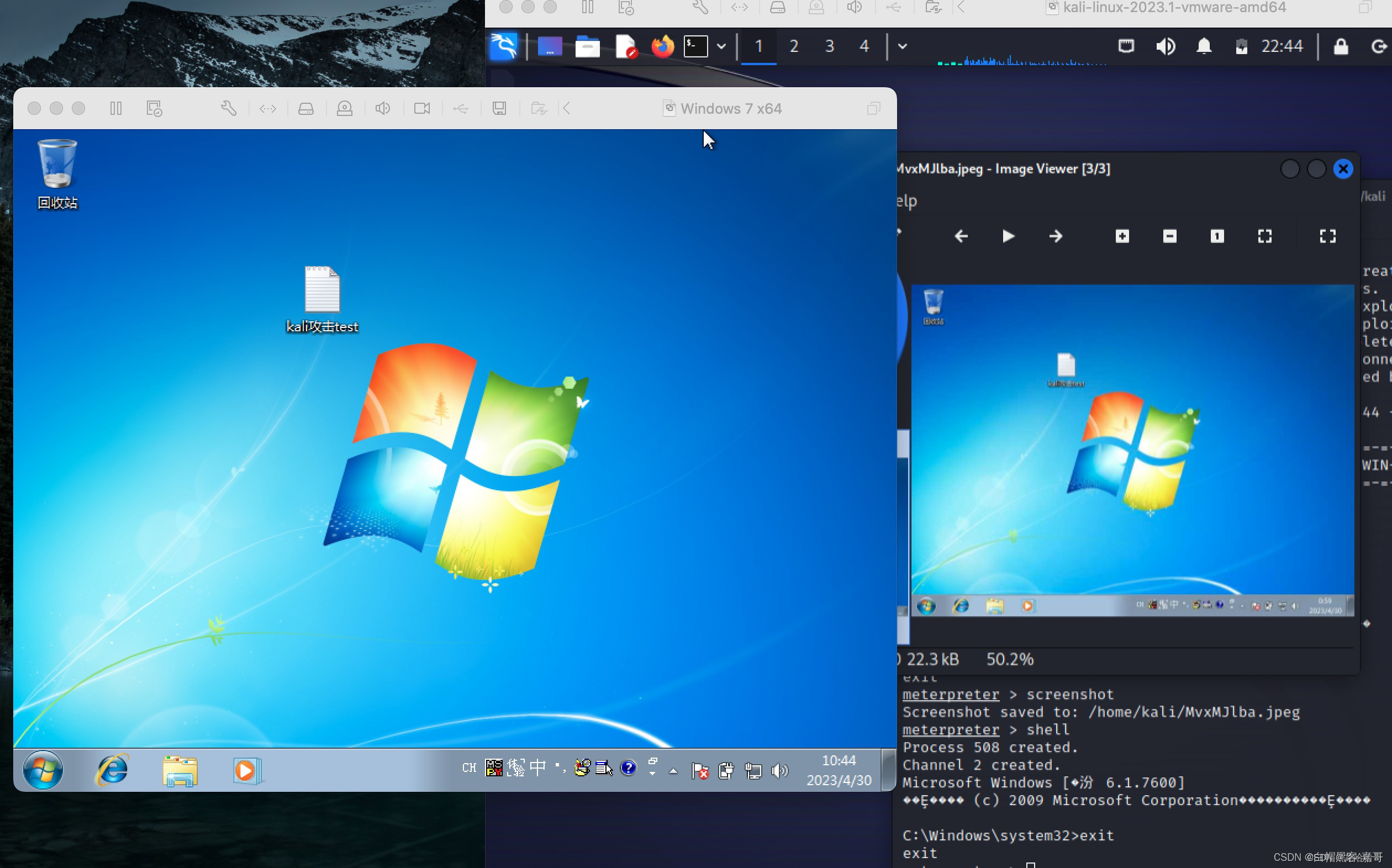Start slideshow with Image Viewer play button
The width and height of the screenshot is (1392, 868).
click(x=1008, y=236)
